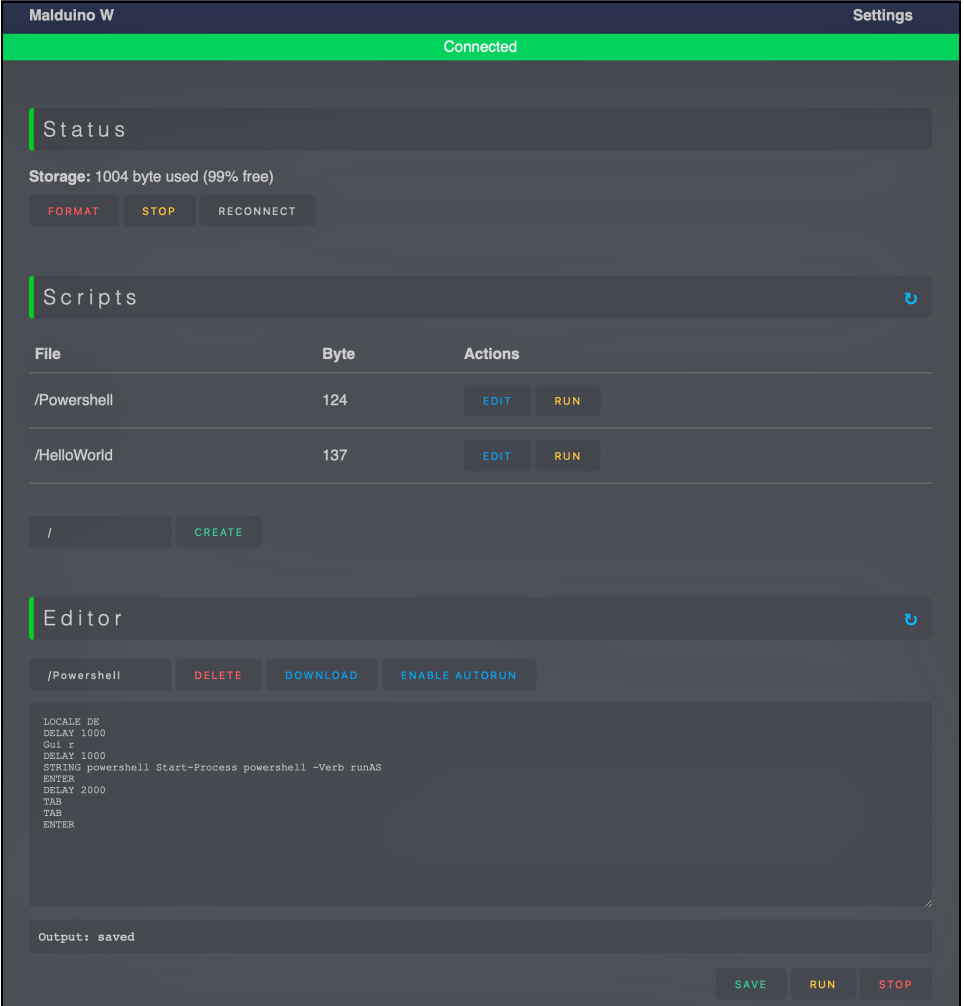Screen dimensions: 964x1006
Task: Stop the script from editor footer
Action: pos(895,984)
